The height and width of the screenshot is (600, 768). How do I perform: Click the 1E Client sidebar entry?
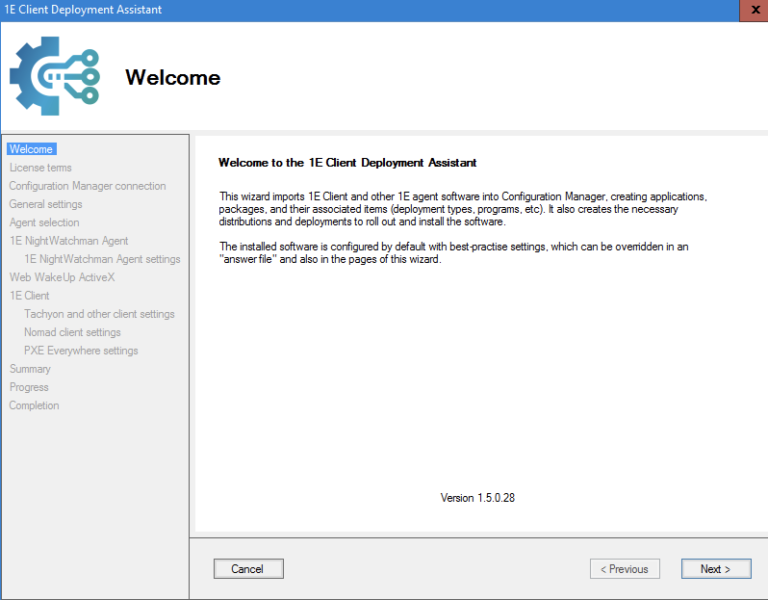click(x=29, y=296)
